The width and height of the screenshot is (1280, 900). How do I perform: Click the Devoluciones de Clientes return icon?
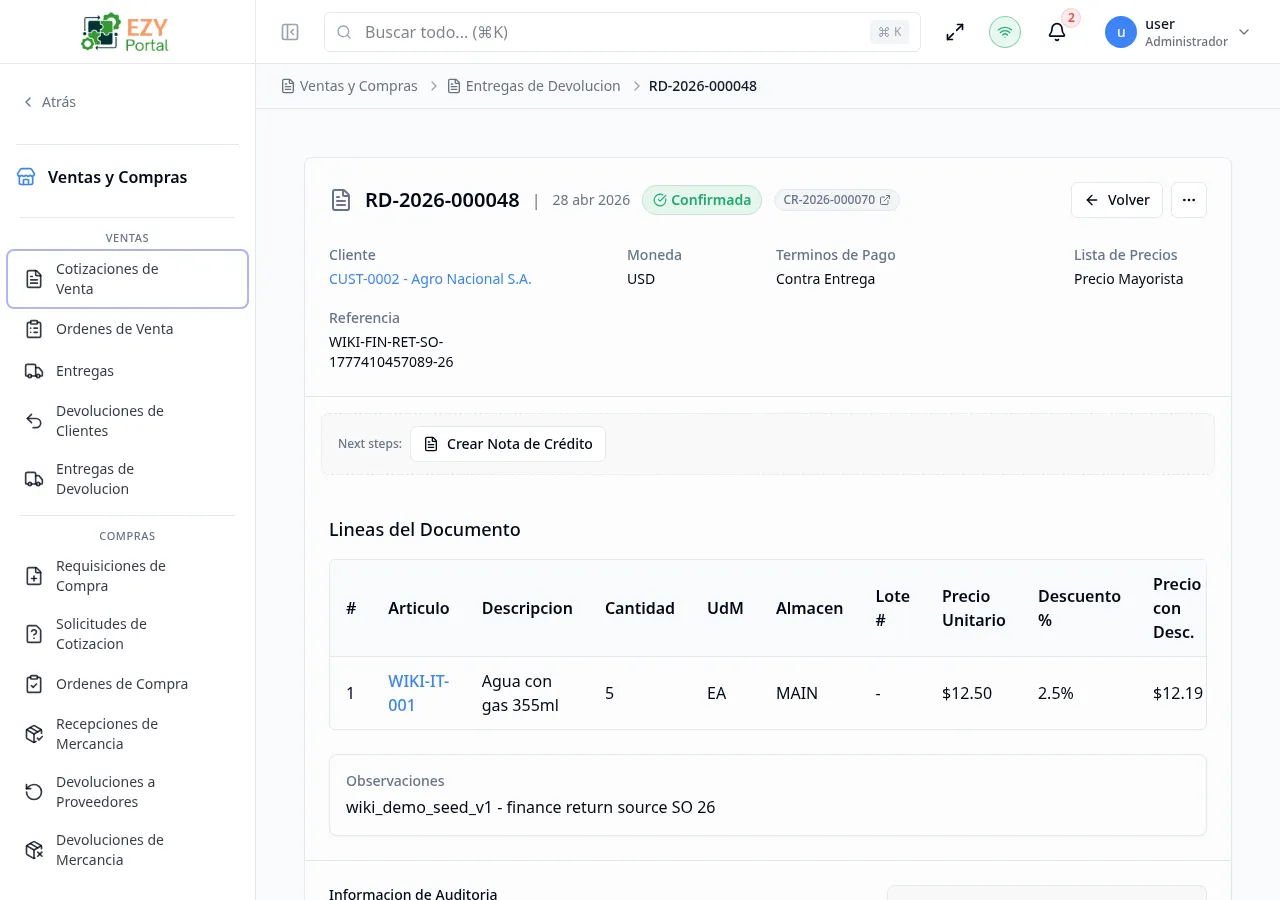[x=34, y=421]
